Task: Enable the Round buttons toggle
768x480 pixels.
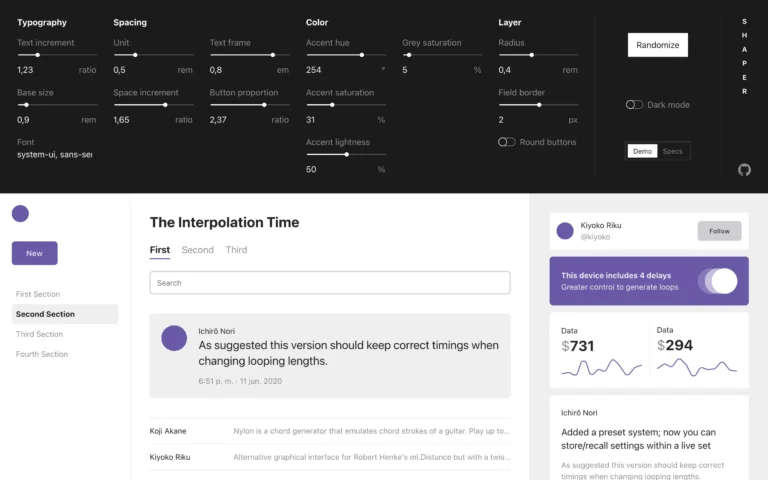Action: click(507, 142)
